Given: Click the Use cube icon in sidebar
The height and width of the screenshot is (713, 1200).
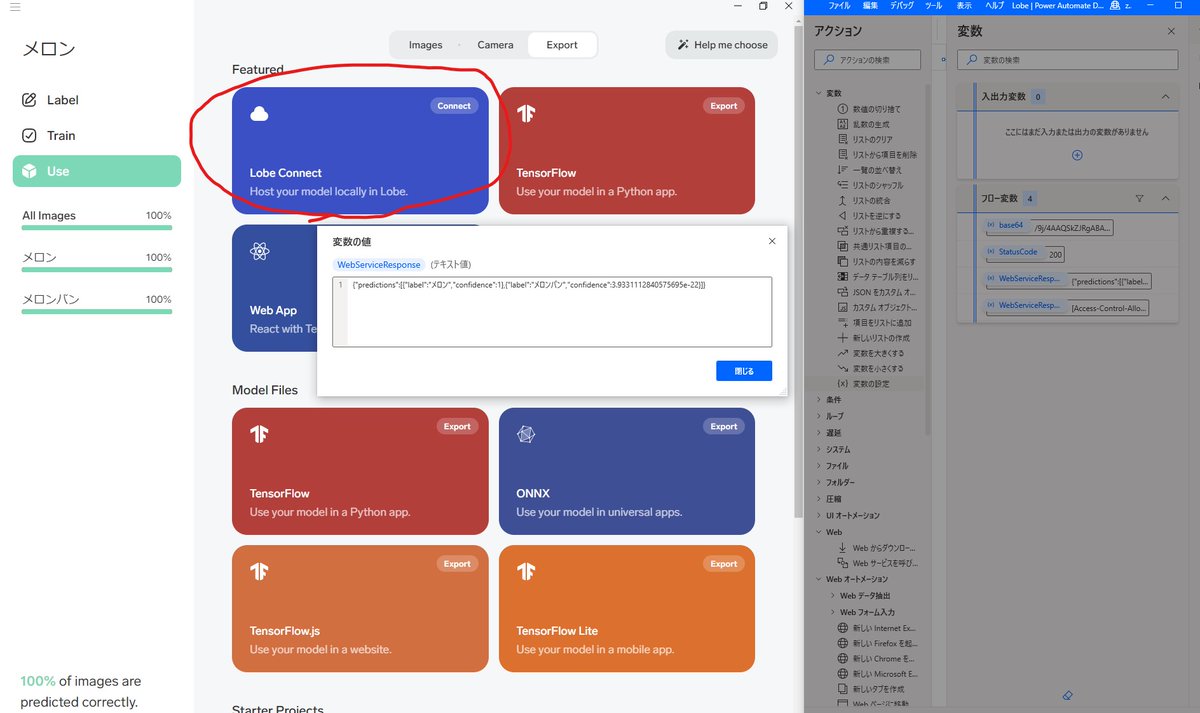Looking at the screenshot, I should [x=29, y=171].
